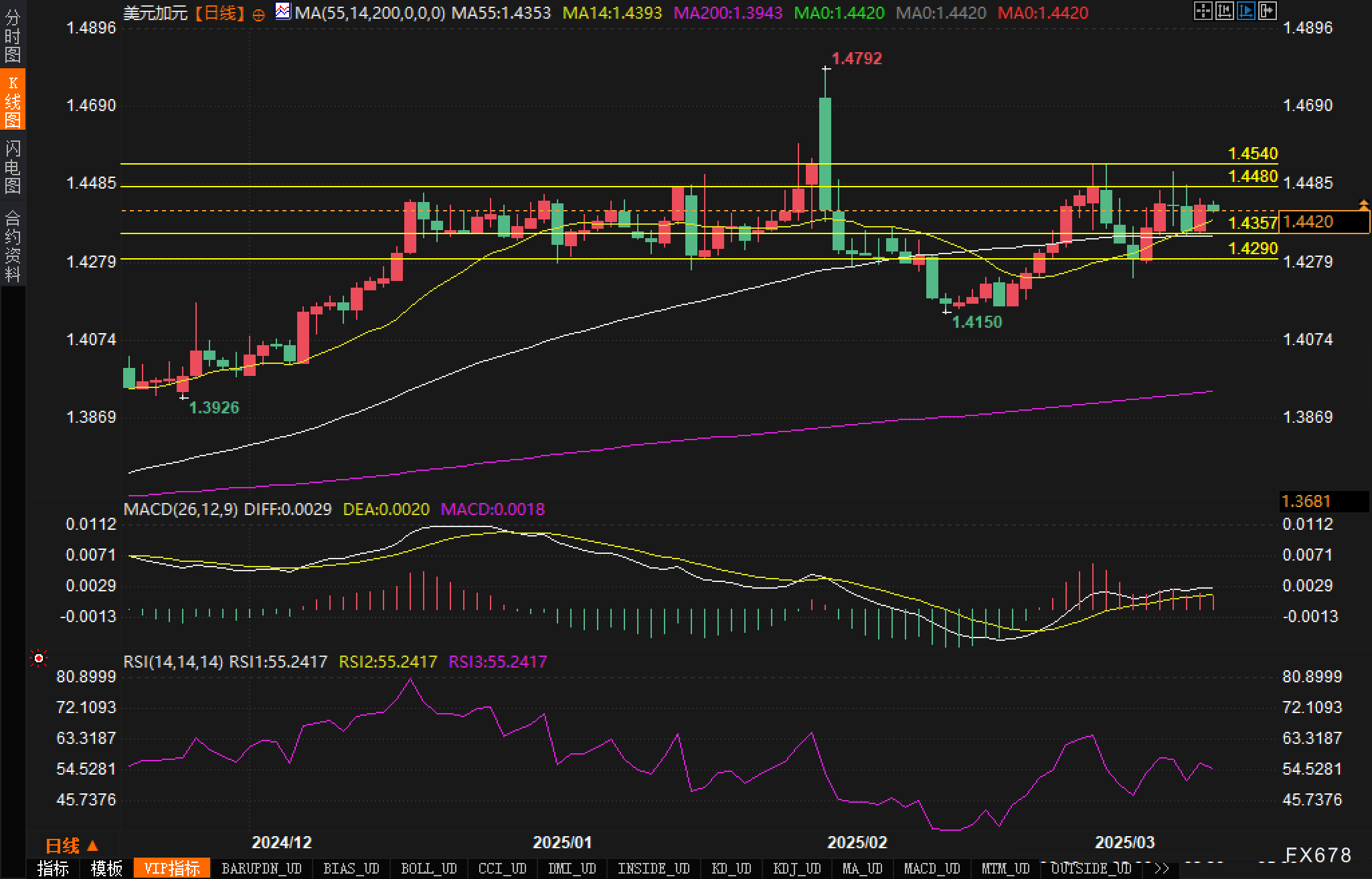Toggle the VIP指标 highlighted tab

click(172, 868)
